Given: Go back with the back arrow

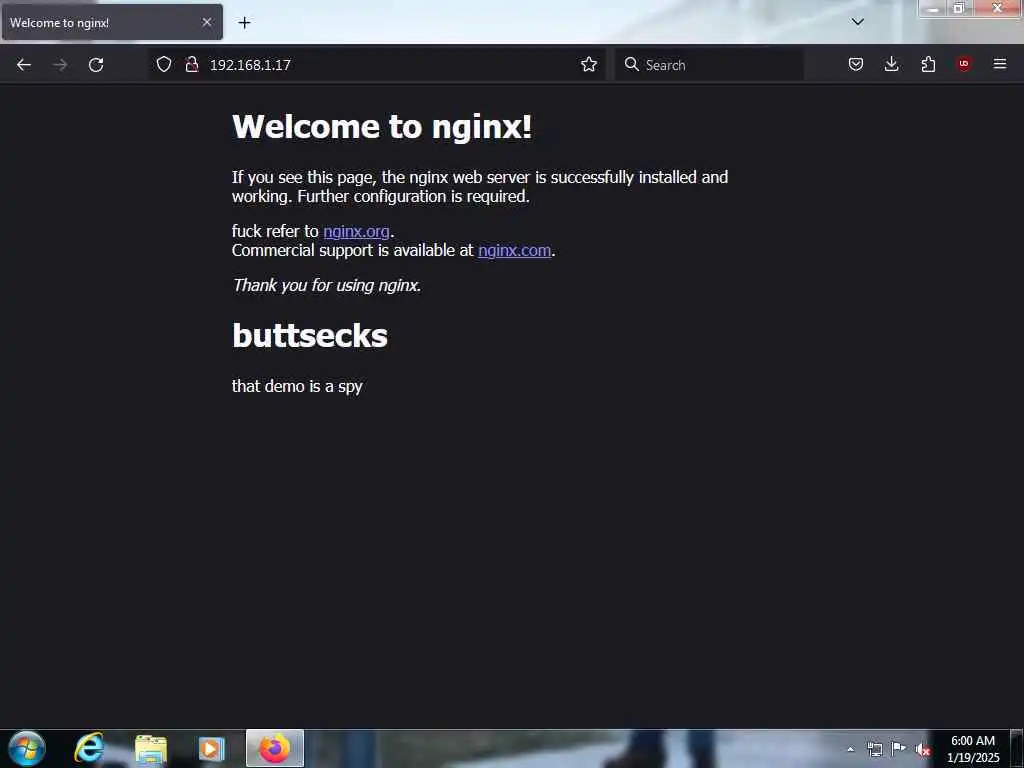Looking at the screenshot, I should (24, 65).
